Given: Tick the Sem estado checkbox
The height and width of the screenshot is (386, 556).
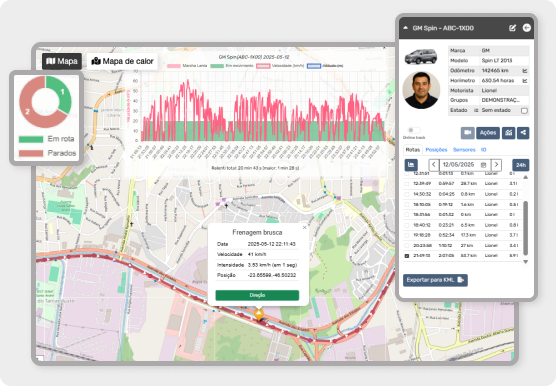Looking at the screenshot, I should [x=524, y=111].
